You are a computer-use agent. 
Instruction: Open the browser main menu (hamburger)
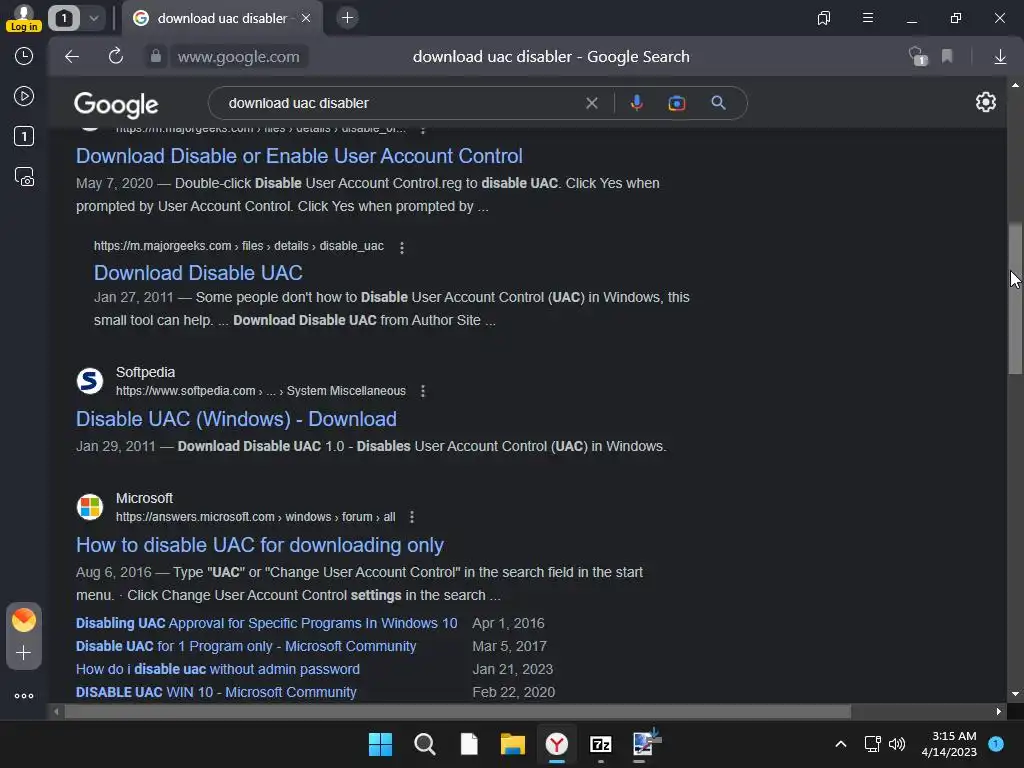point(868,18)
